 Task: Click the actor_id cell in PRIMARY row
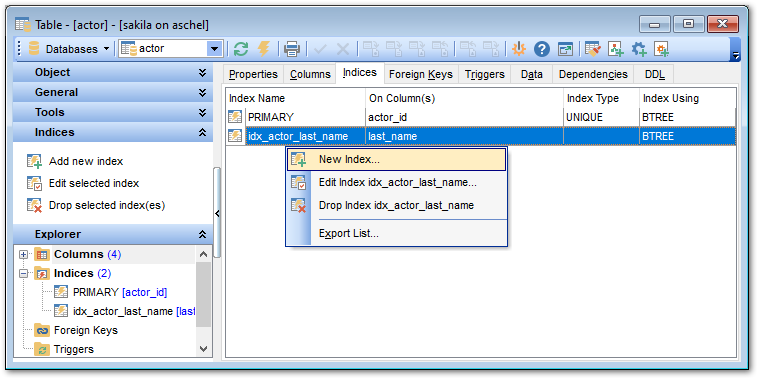(465, 117)
